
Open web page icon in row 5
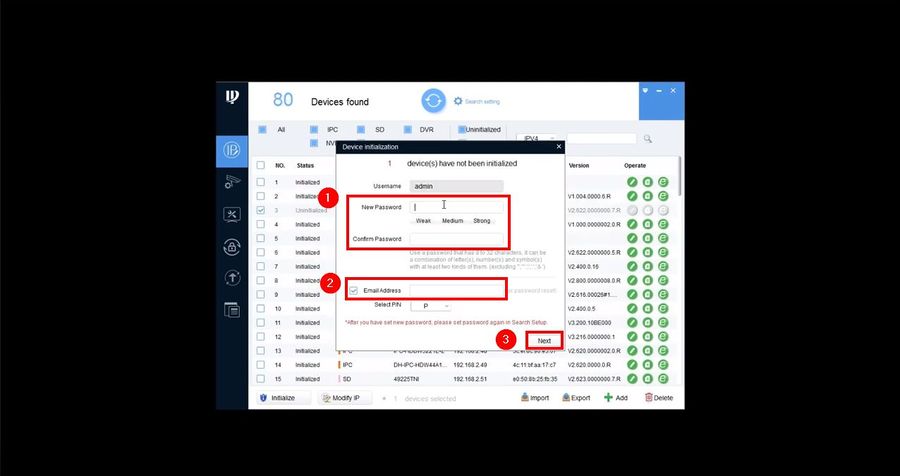coord(664,238)
